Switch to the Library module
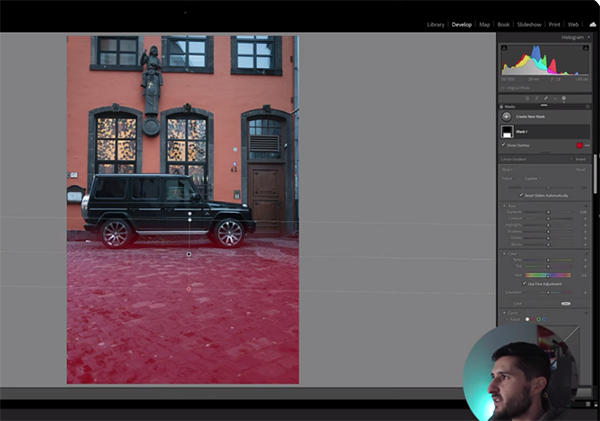The width and height of the screenshot is (600, 421). [435, 24]
